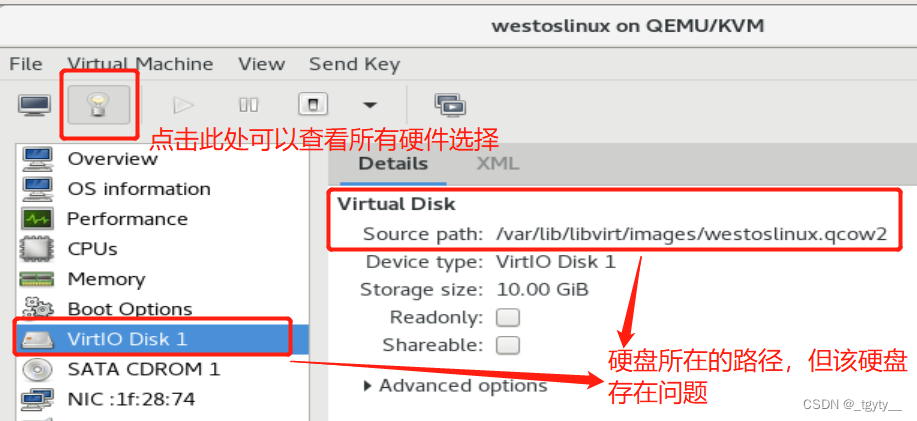
Task: Open the snapshots manager icon
Action: (x=449, y=104)
